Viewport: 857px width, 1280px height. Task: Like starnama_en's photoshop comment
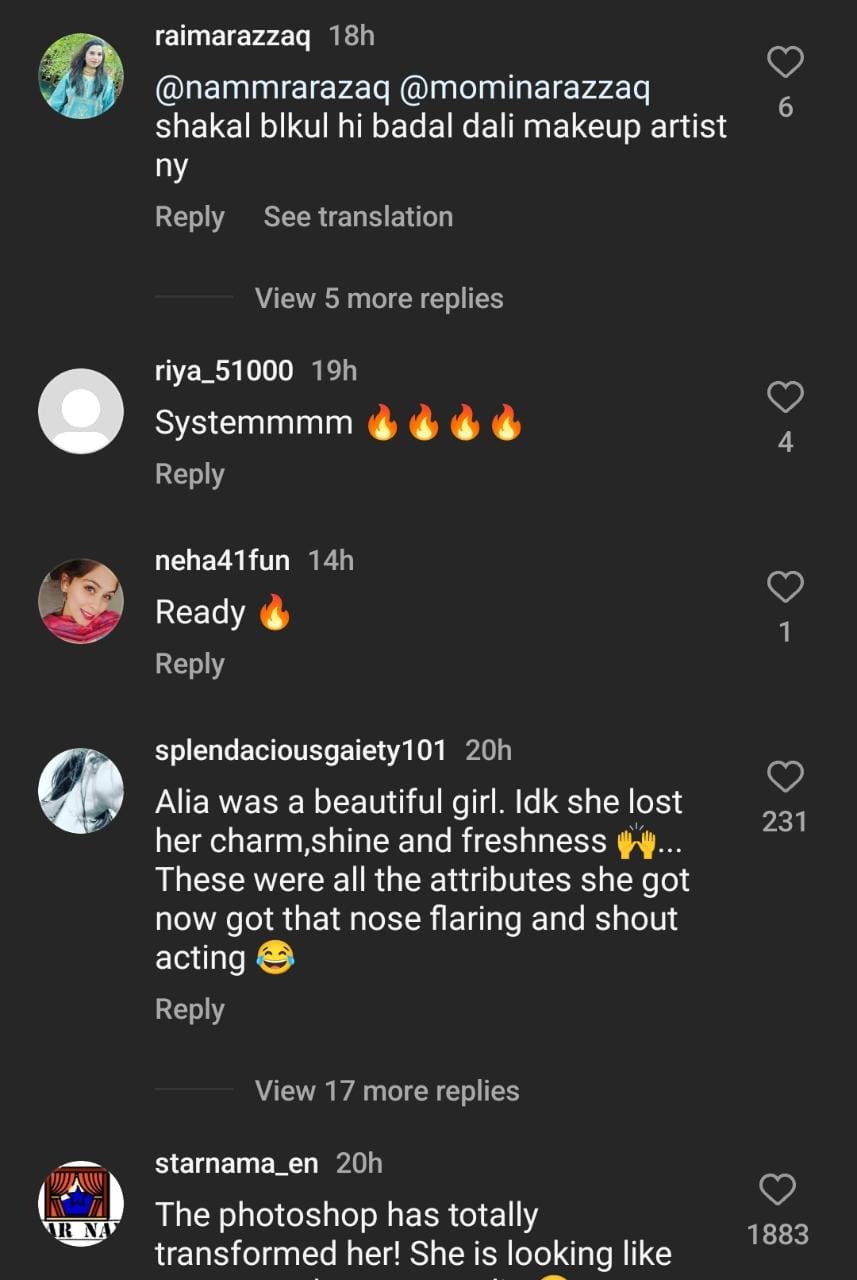[x=778, y=1190]
